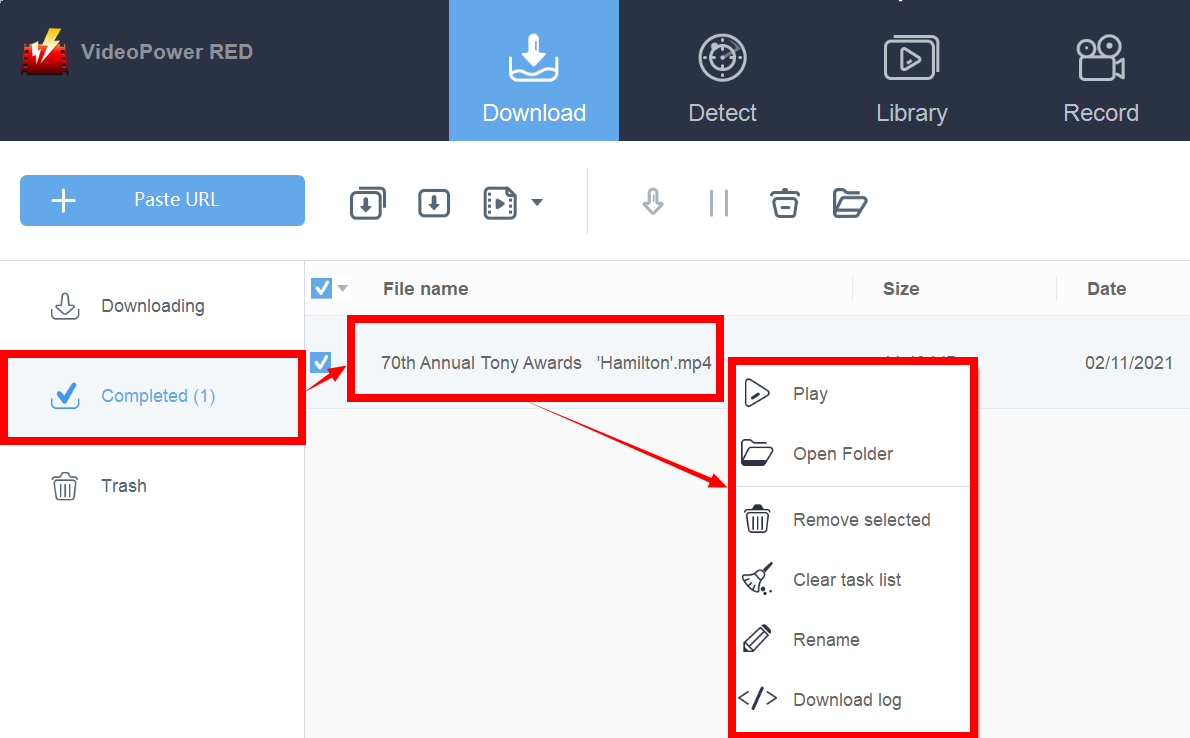This screenshot has height=738, width=1190.
Task: Click the open folder toolbar icon
Action: coord(850,203)
